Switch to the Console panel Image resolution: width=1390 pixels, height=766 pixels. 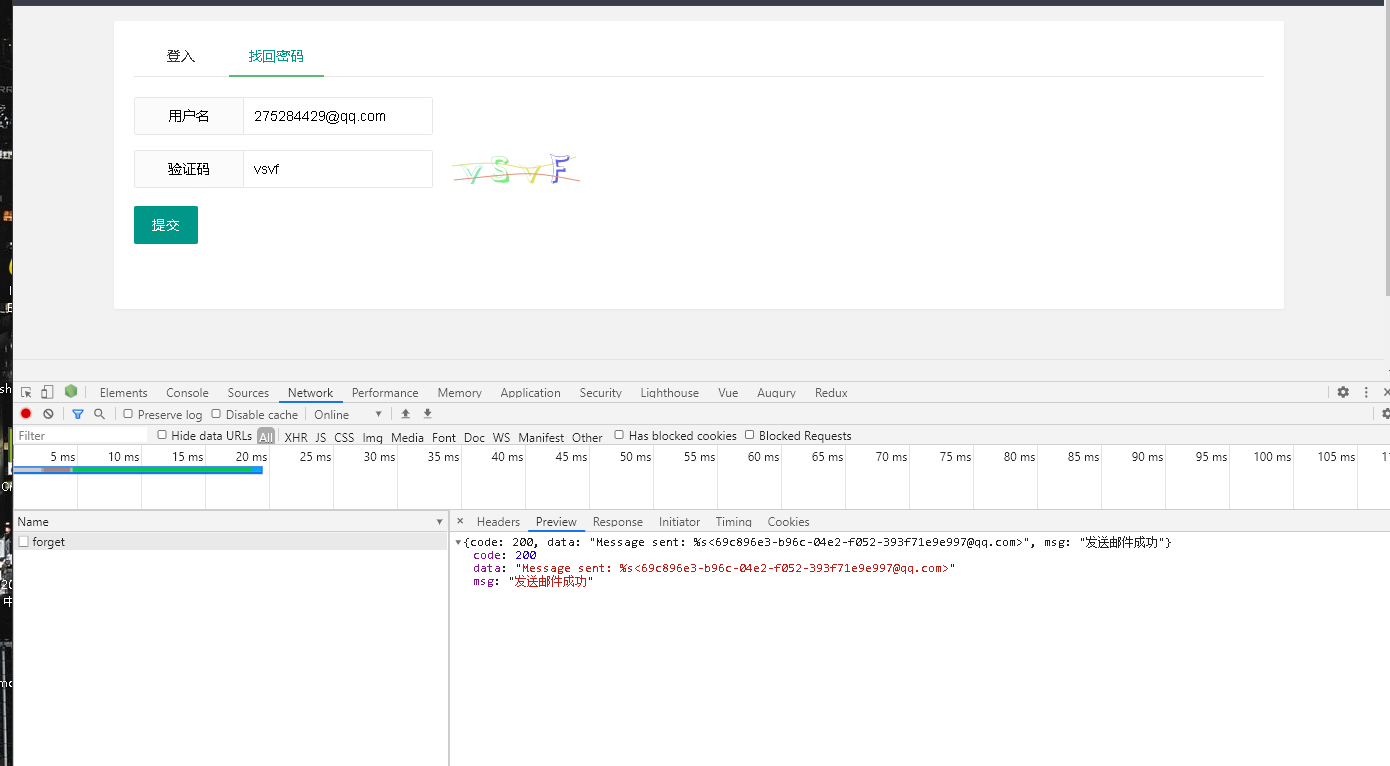pos(187,392)
